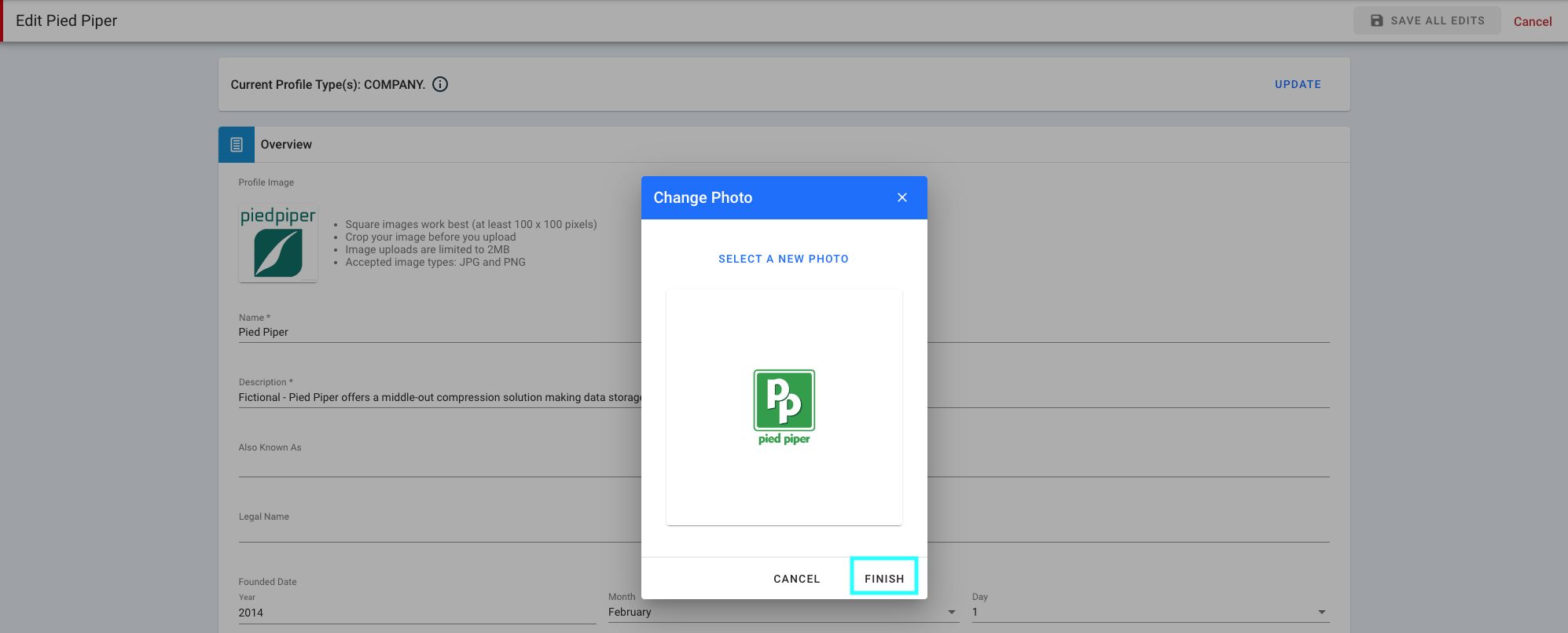Click the Save All Edits button
The height and width of the screenshot is (633, 1568).
point(1427,20)
